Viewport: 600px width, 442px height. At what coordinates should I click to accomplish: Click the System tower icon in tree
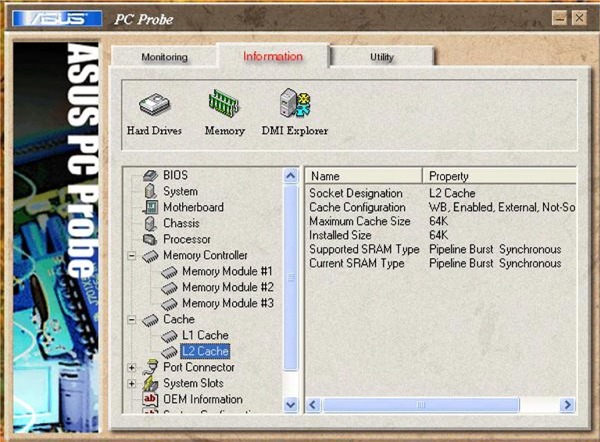[150, 191]
